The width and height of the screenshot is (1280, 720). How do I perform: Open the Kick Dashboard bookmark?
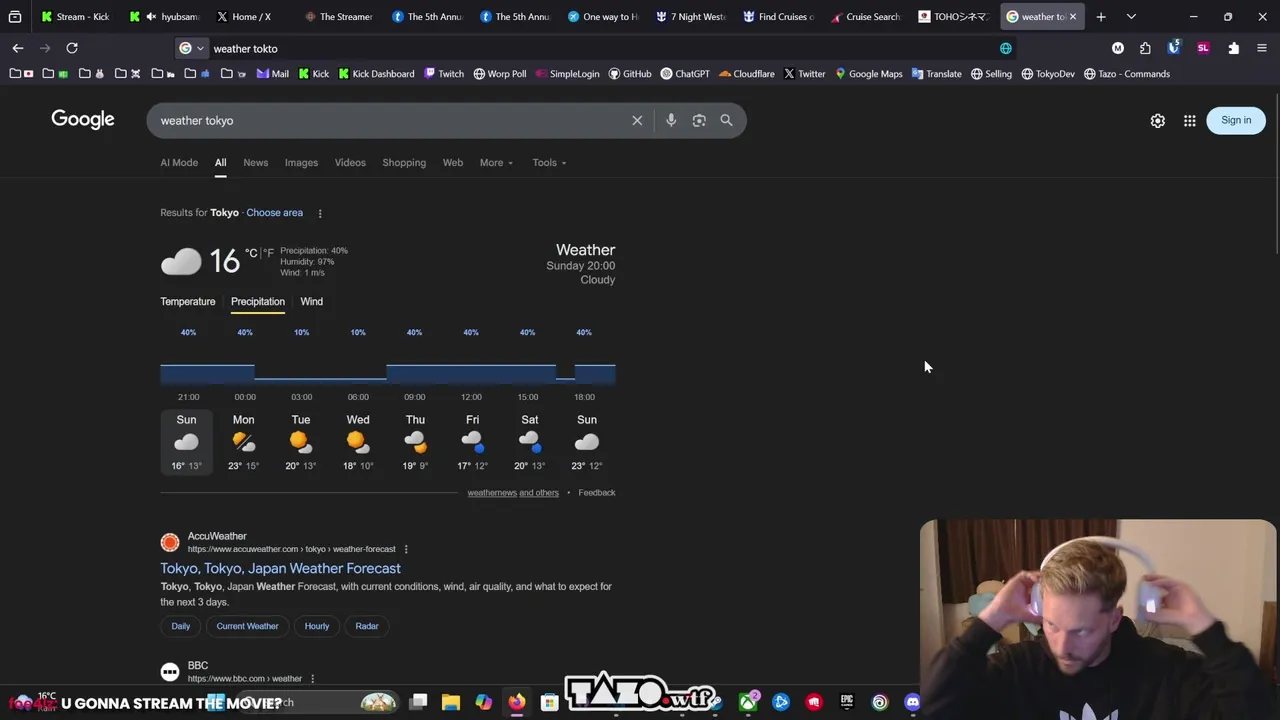click(376, 73)
